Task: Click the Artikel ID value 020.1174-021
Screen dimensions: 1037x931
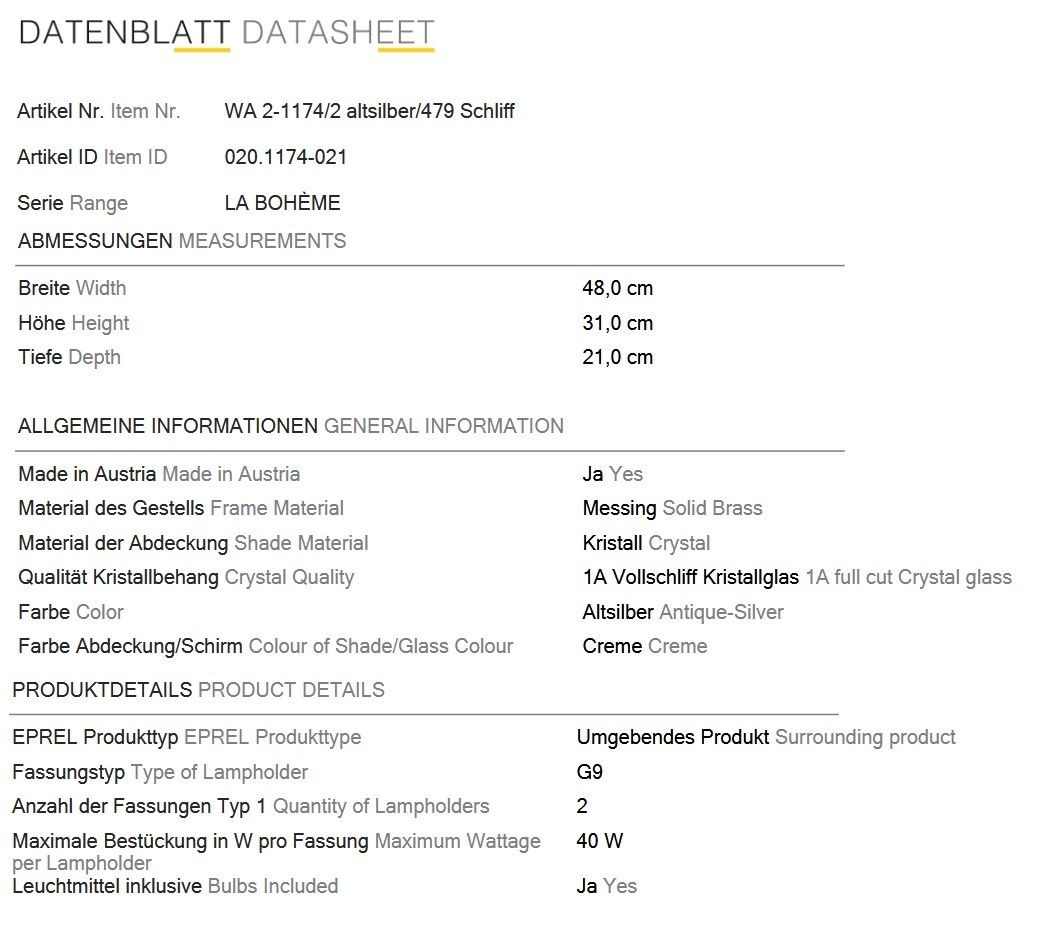Action: (x=286, y=157)
